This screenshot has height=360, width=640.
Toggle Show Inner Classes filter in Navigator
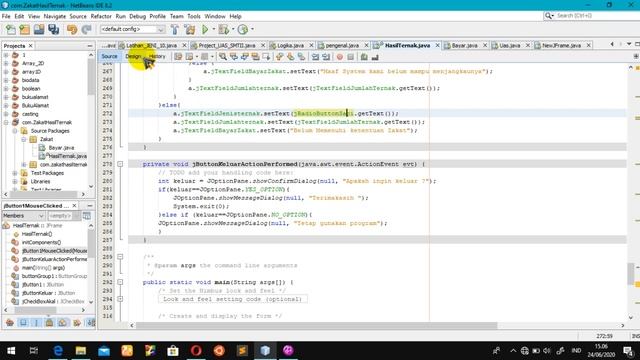click(62, 322)
